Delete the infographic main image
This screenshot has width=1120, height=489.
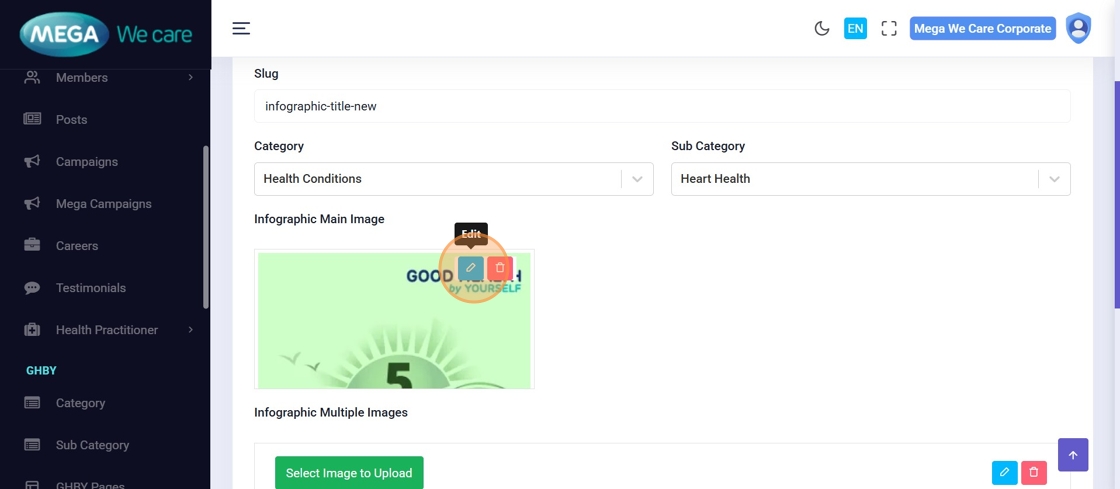500,268
